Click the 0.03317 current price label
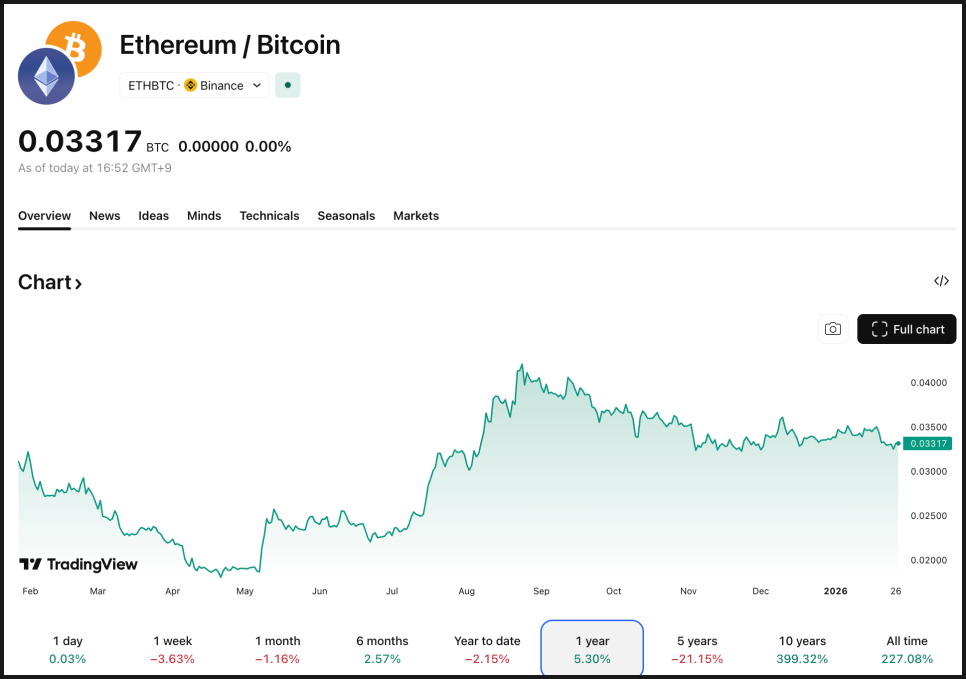 coord(925,443)
